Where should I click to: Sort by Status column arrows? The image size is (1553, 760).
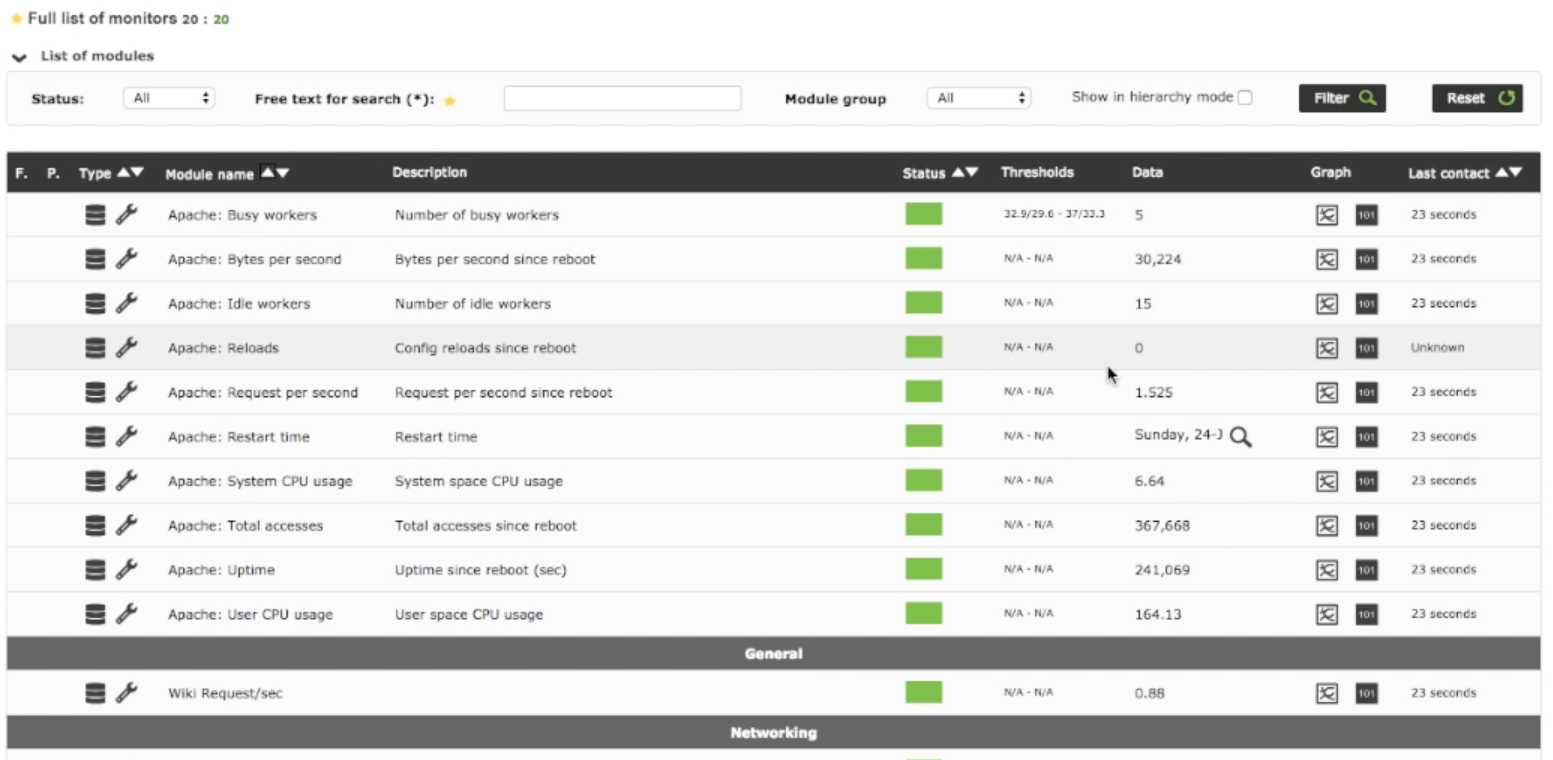coord(964,173)
